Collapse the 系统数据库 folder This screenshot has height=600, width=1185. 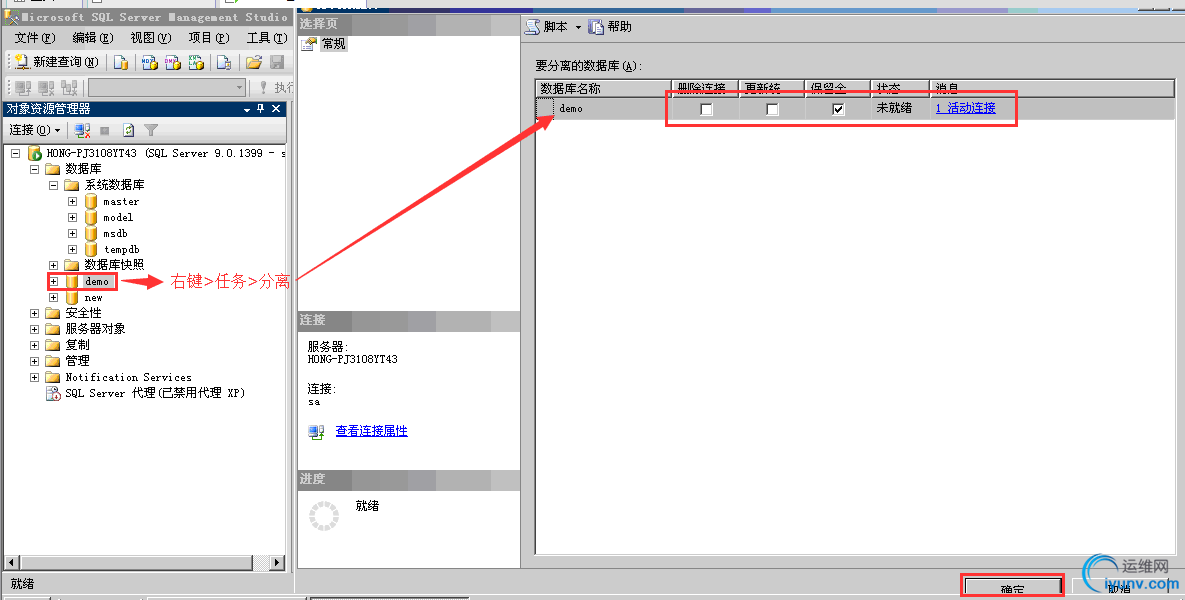coord(54,185)
